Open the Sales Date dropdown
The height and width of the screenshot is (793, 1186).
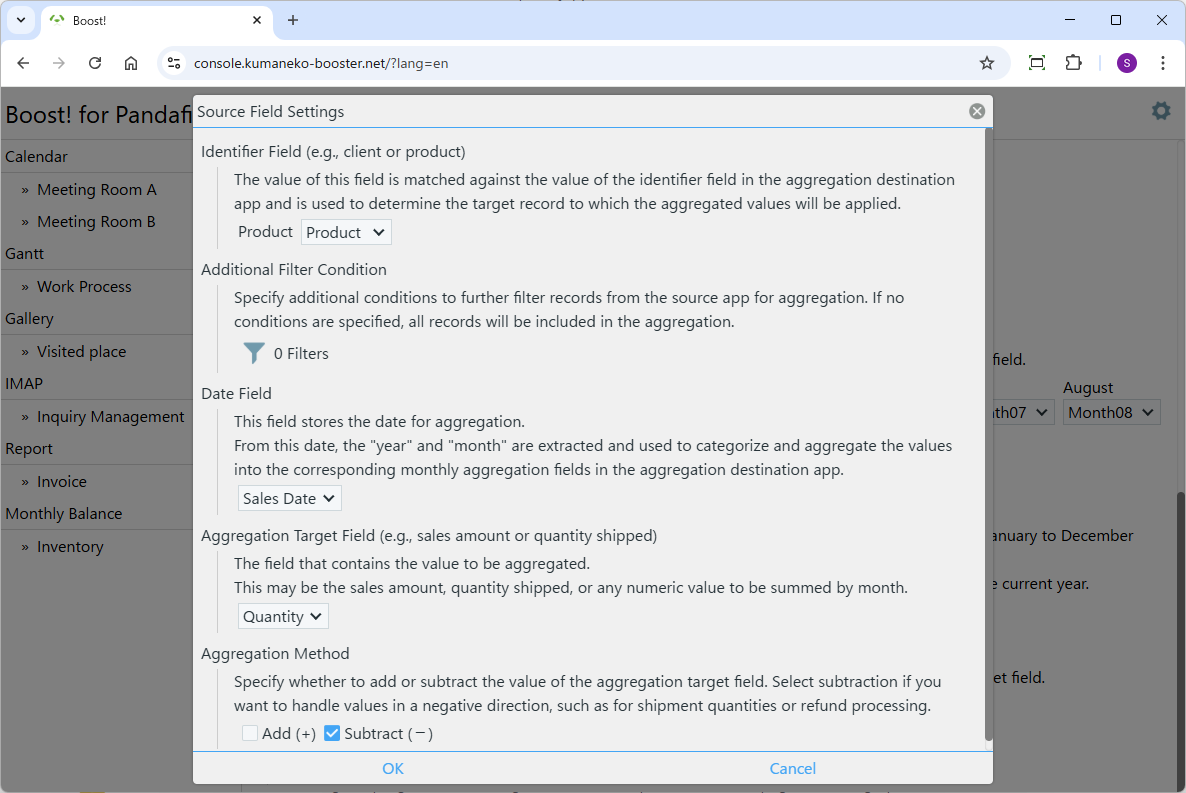(290, 499)
